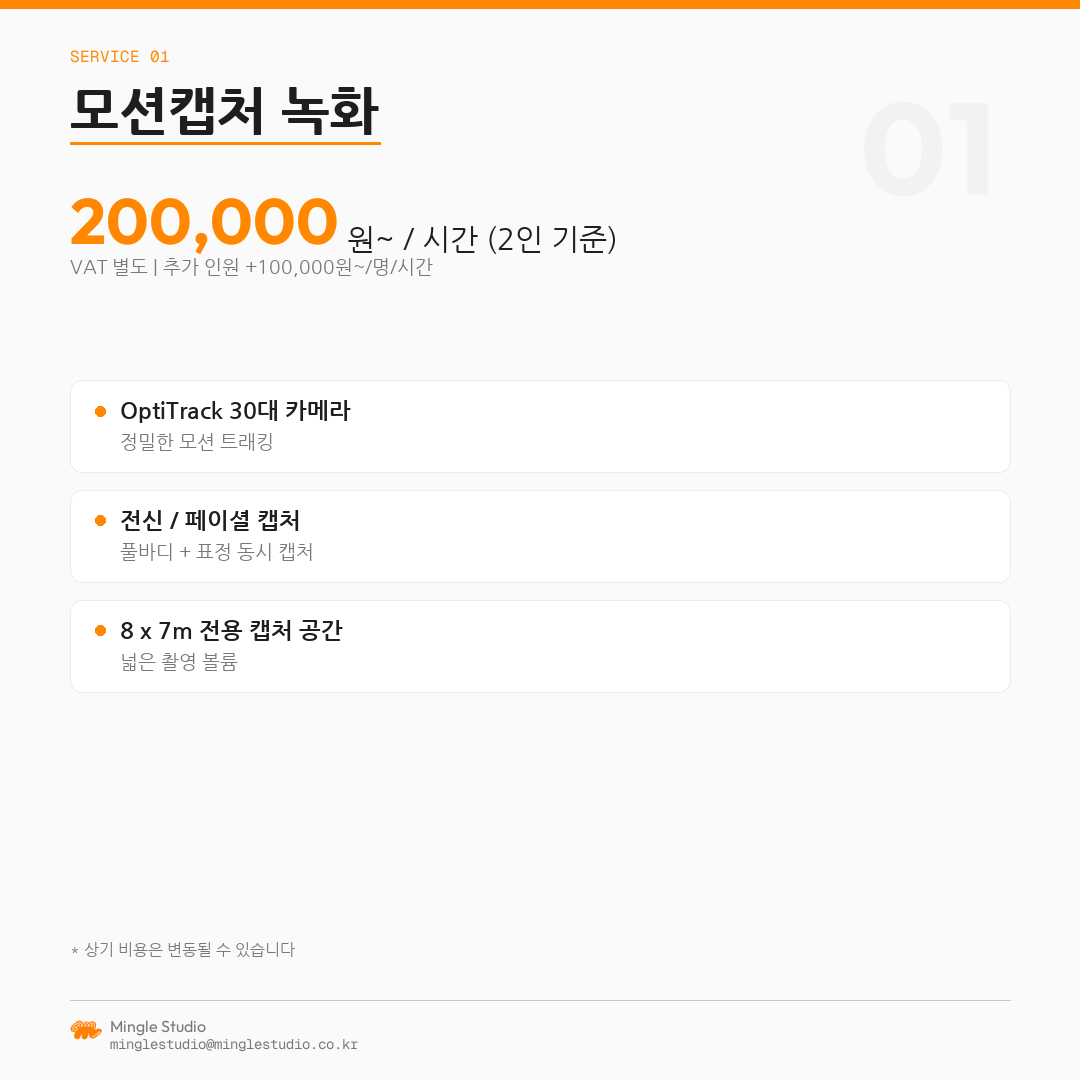Click the orange bullet beside 전신 / 페이셜 캡처

tap(100, 521)
